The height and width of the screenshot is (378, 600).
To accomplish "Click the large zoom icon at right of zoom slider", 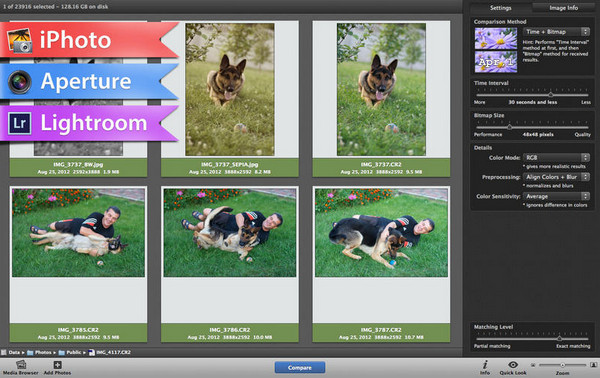I will (593, 365).
